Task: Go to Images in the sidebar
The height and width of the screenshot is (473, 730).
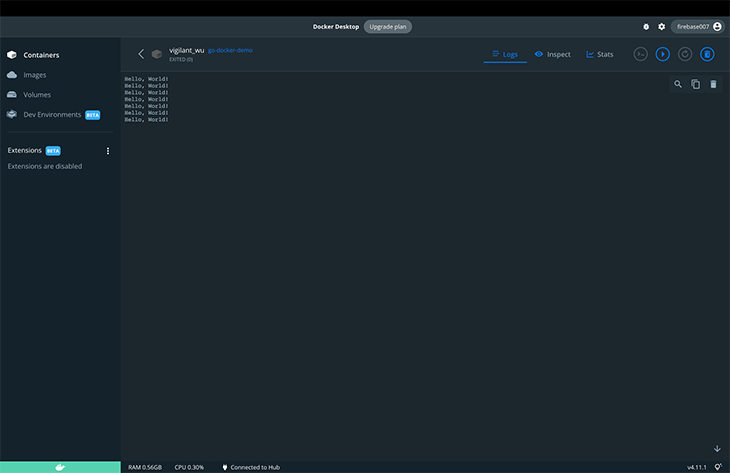Action: pos(35,75)
